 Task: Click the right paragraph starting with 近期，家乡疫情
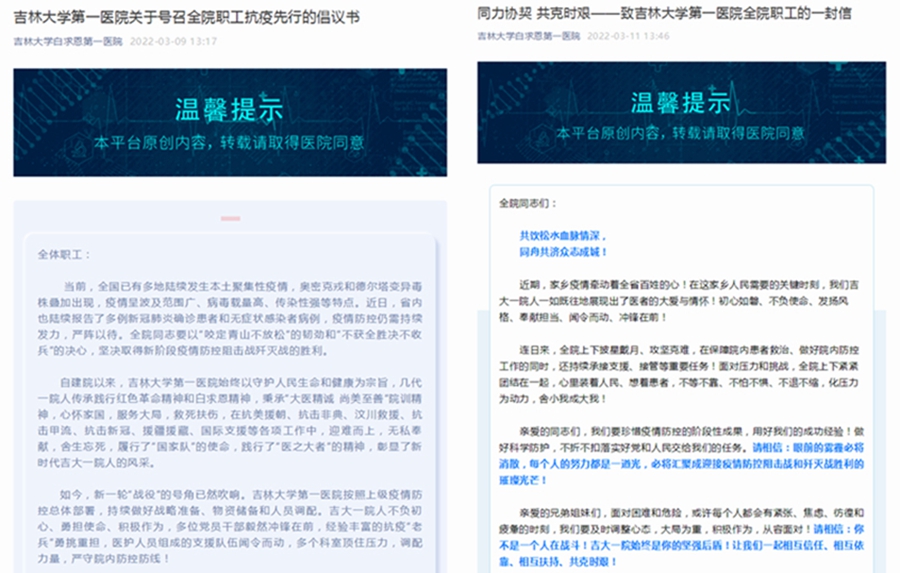coord(681,301)
